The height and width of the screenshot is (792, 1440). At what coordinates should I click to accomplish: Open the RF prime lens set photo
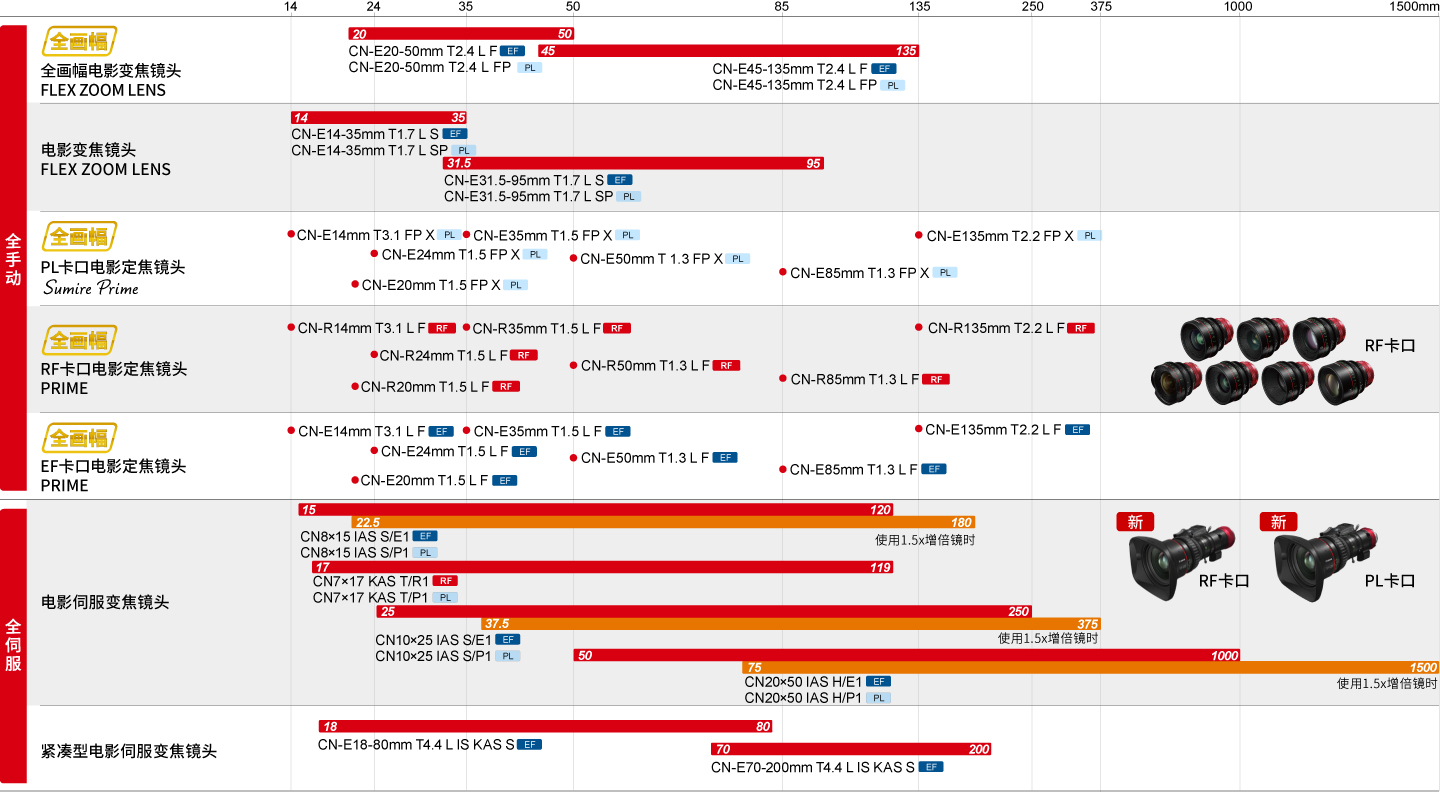(x=1264, y=360)
